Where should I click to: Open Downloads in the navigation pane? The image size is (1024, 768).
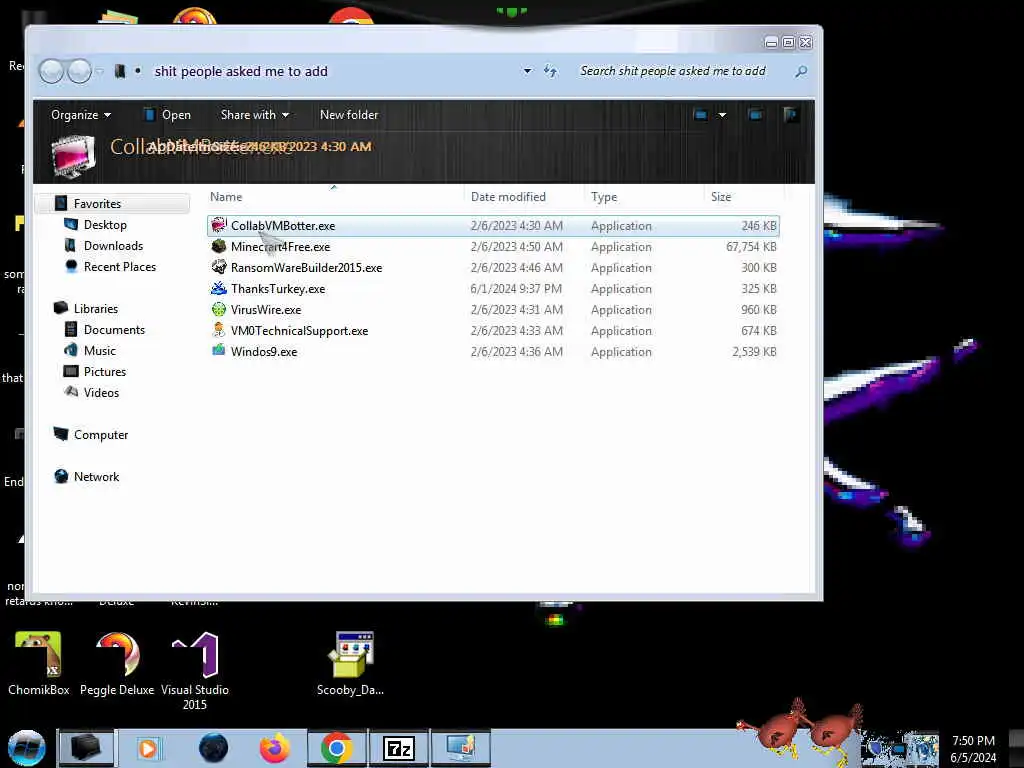113,246
